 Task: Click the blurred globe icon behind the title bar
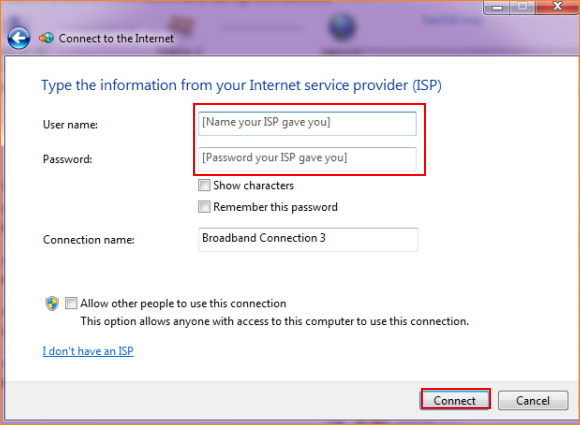point(342,27)
